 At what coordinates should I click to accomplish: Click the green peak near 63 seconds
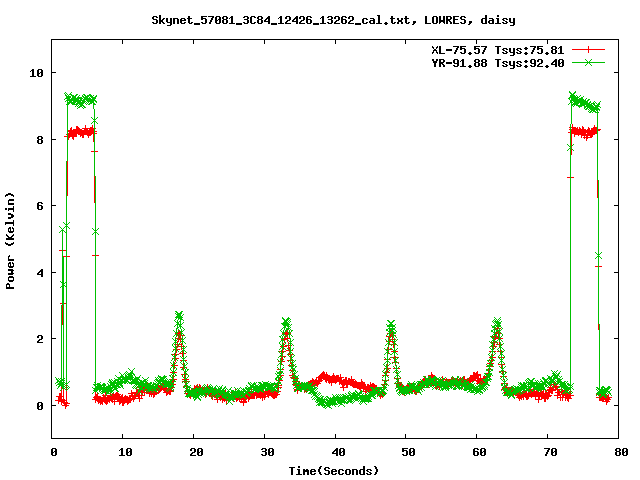497,322
